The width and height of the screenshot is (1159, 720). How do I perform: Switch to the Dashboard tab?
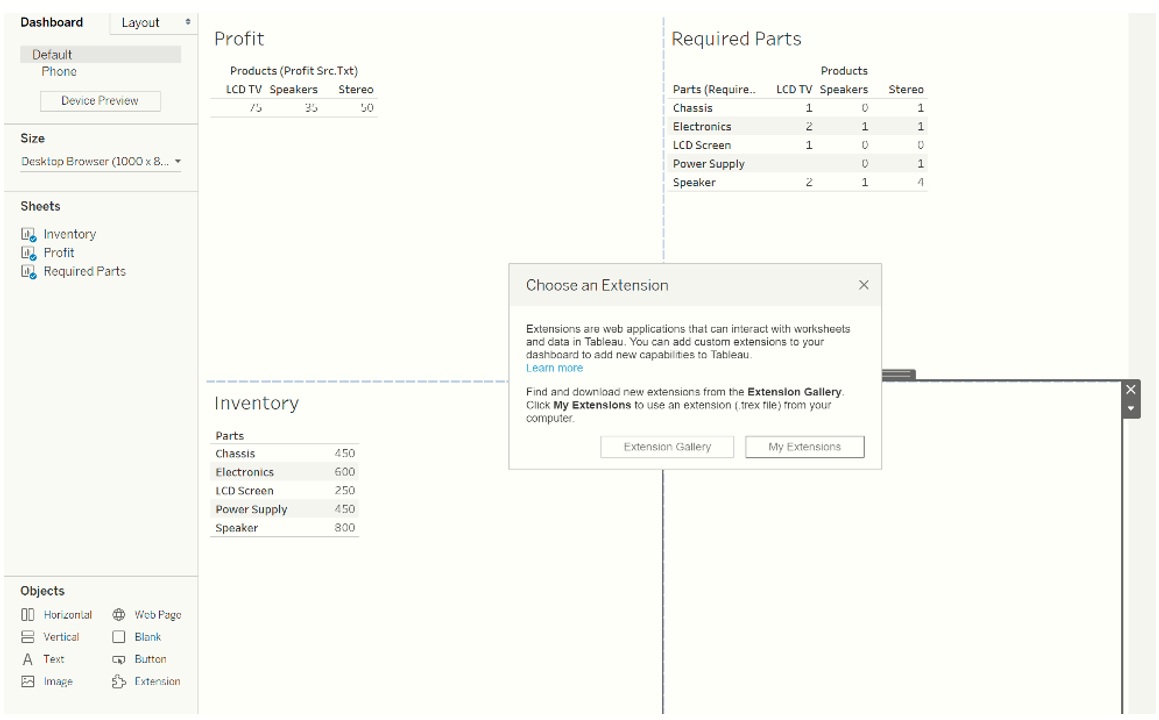pos(53,22)
